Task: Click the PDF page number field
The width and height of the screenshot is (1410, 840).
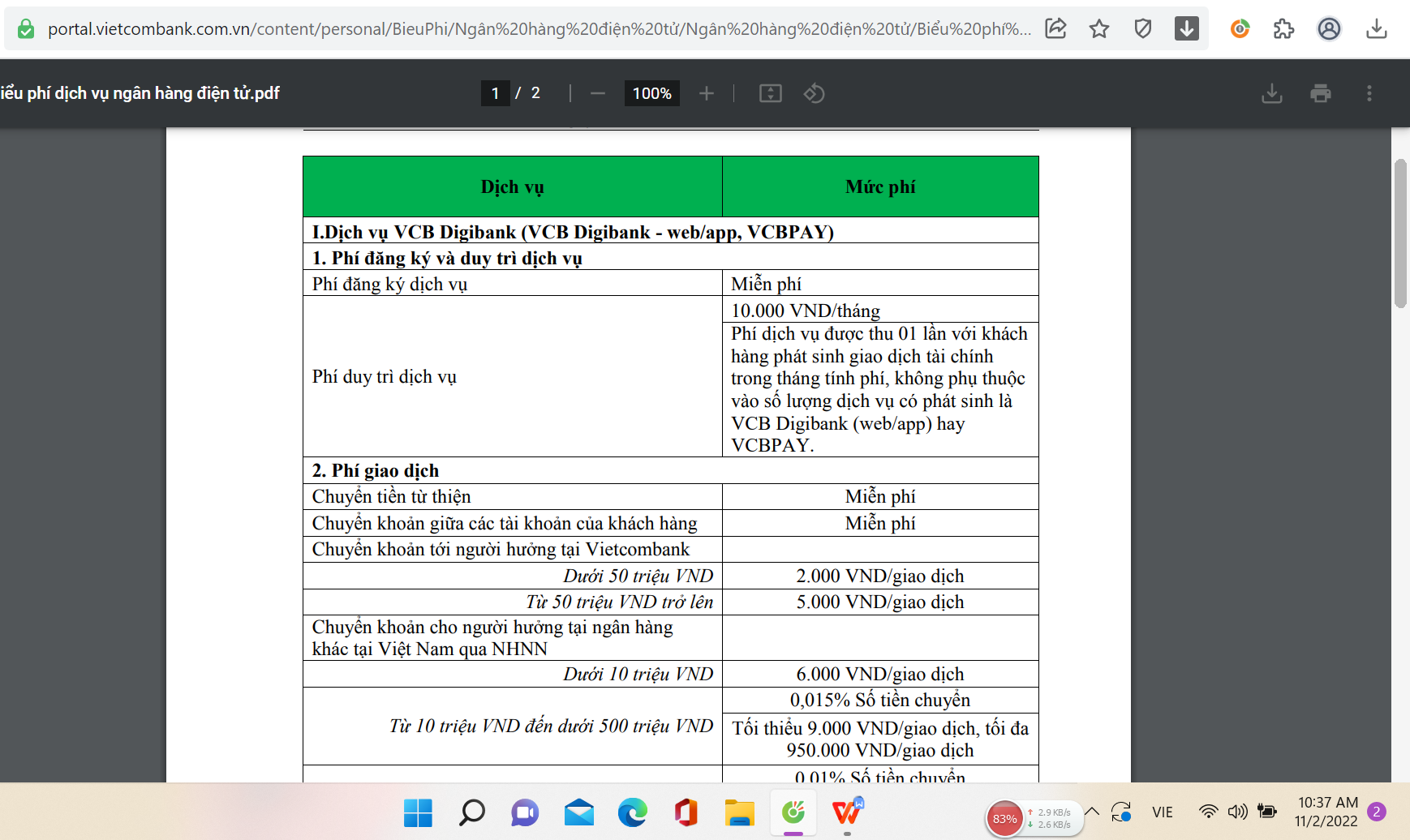Action: (495, 93)
